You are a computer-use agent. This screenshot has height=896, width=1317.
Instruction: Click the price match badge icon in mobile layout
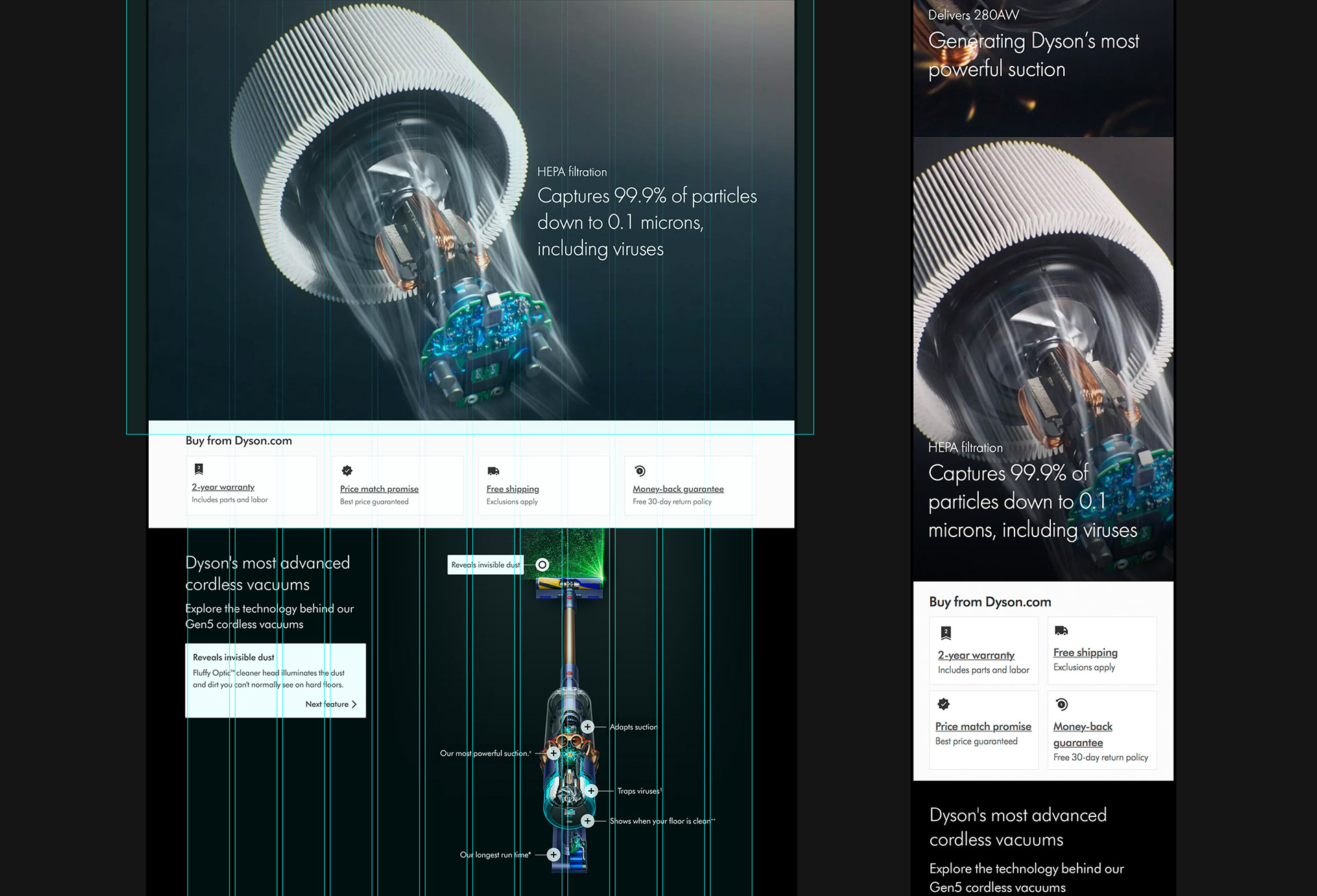pyautogui.click(x=944, y=704)
